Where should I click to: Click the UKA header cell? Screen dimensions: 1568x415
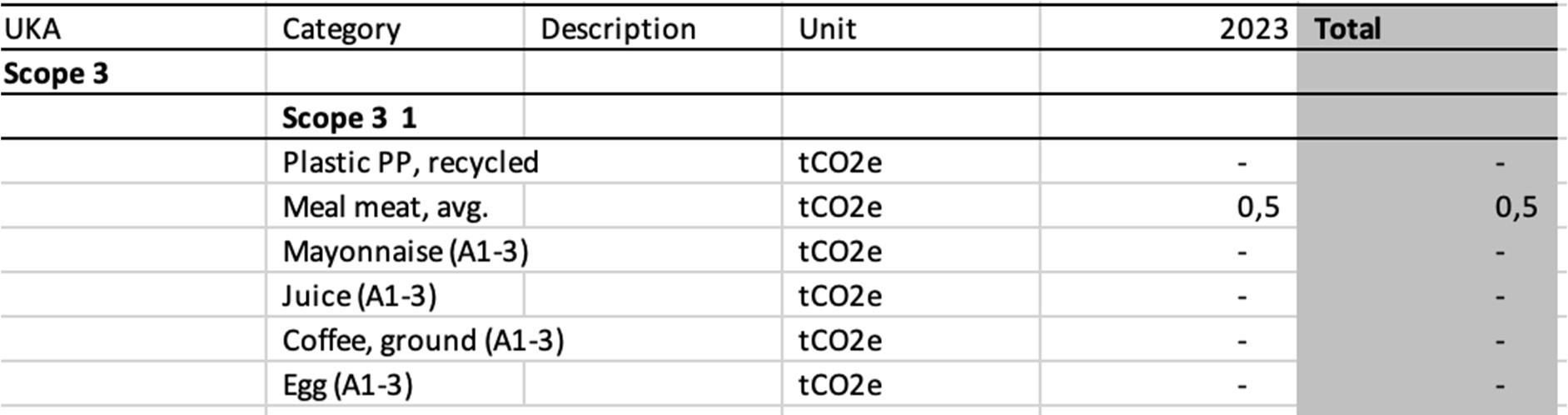pos(33,29)
